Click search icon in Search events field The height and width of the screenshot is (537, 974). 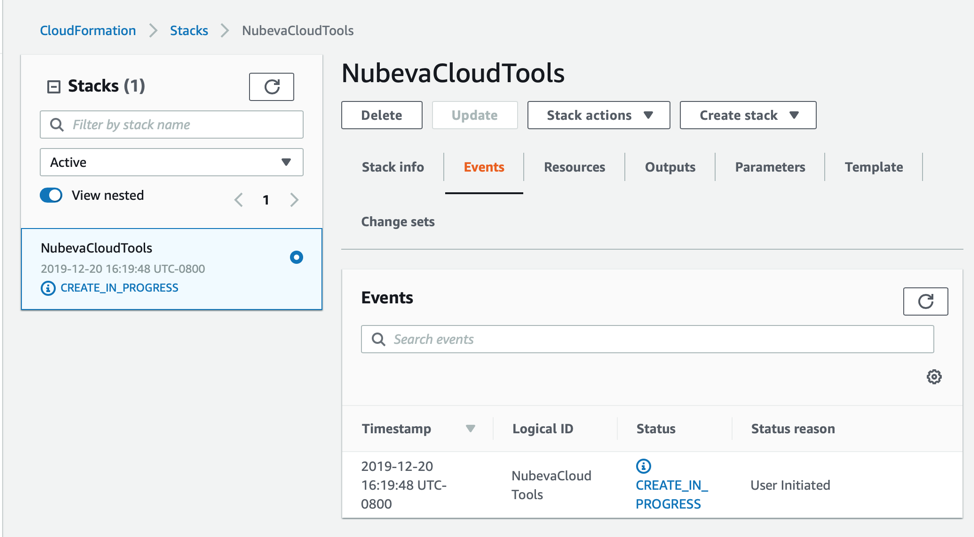378,339
